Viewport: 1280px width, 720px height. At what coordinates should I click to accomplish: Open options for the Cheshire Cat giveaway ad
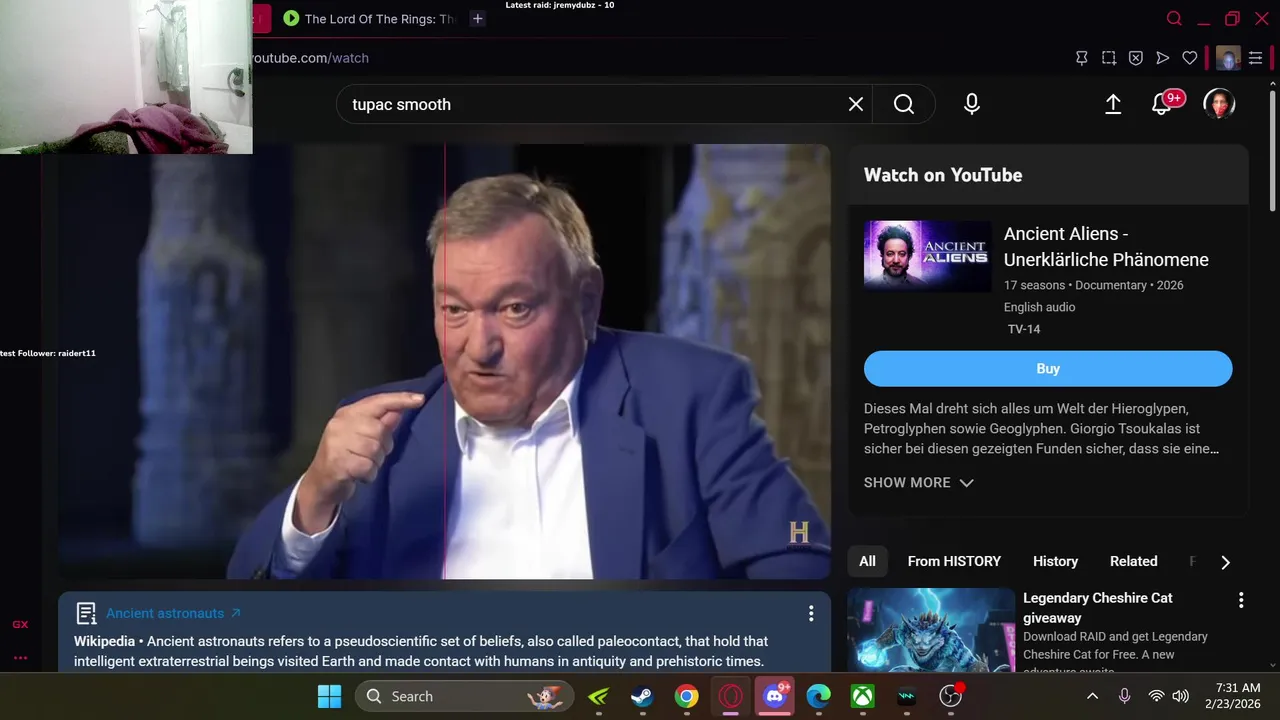coord(1241,600)
